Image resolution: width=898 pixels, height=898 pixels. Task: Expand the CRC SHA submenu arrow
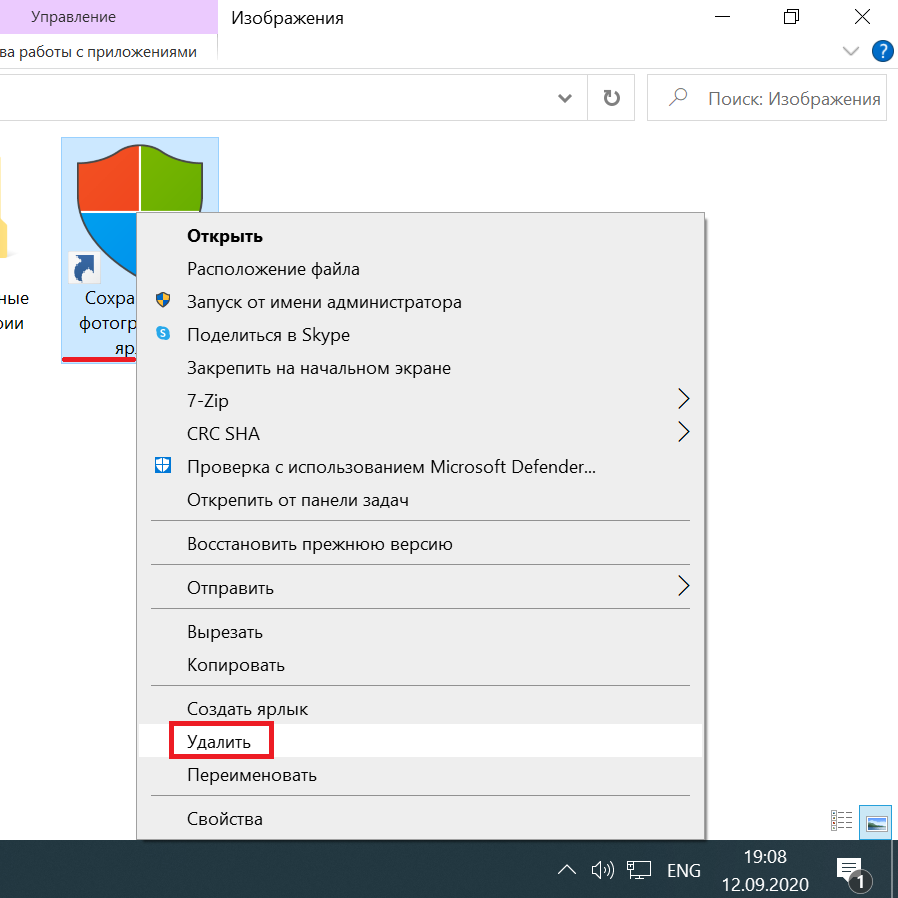(x=683, y=432)
